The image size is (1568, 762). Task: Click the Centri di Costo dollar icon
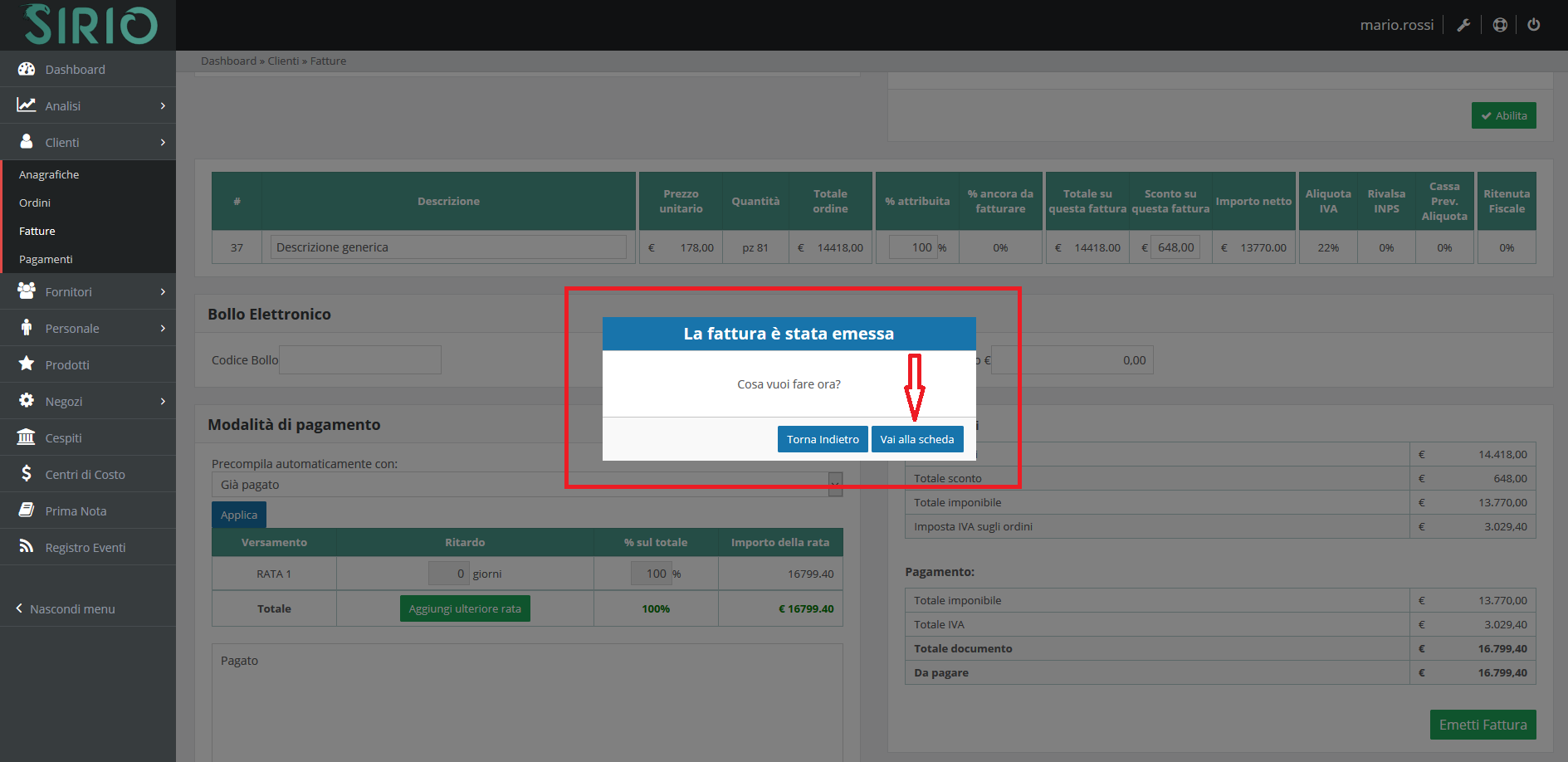pos(27,474)
